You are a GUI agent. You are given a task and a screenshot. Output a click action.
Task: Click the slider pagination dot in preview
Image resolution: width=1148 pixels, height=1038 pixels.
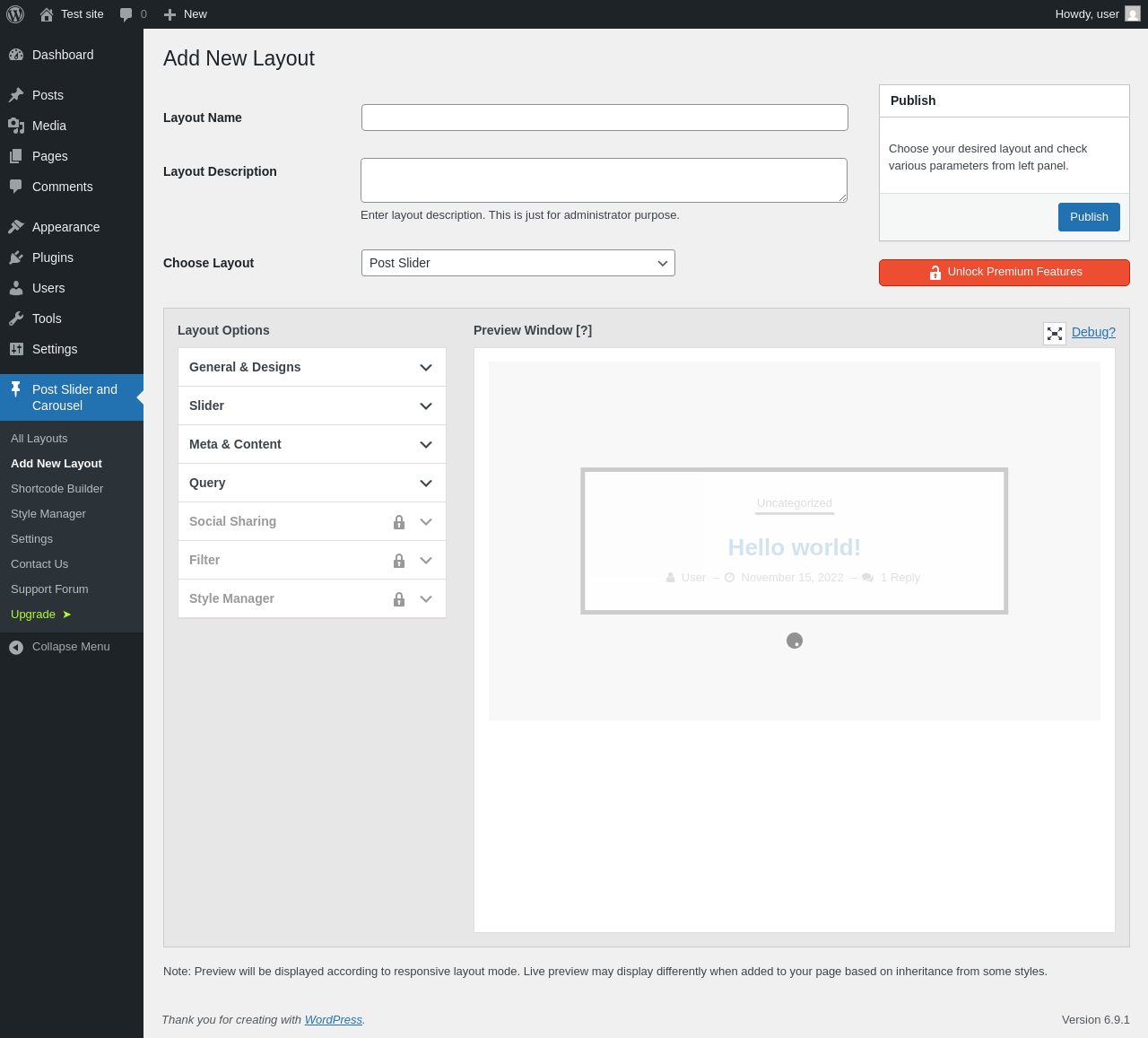point(795,641)
